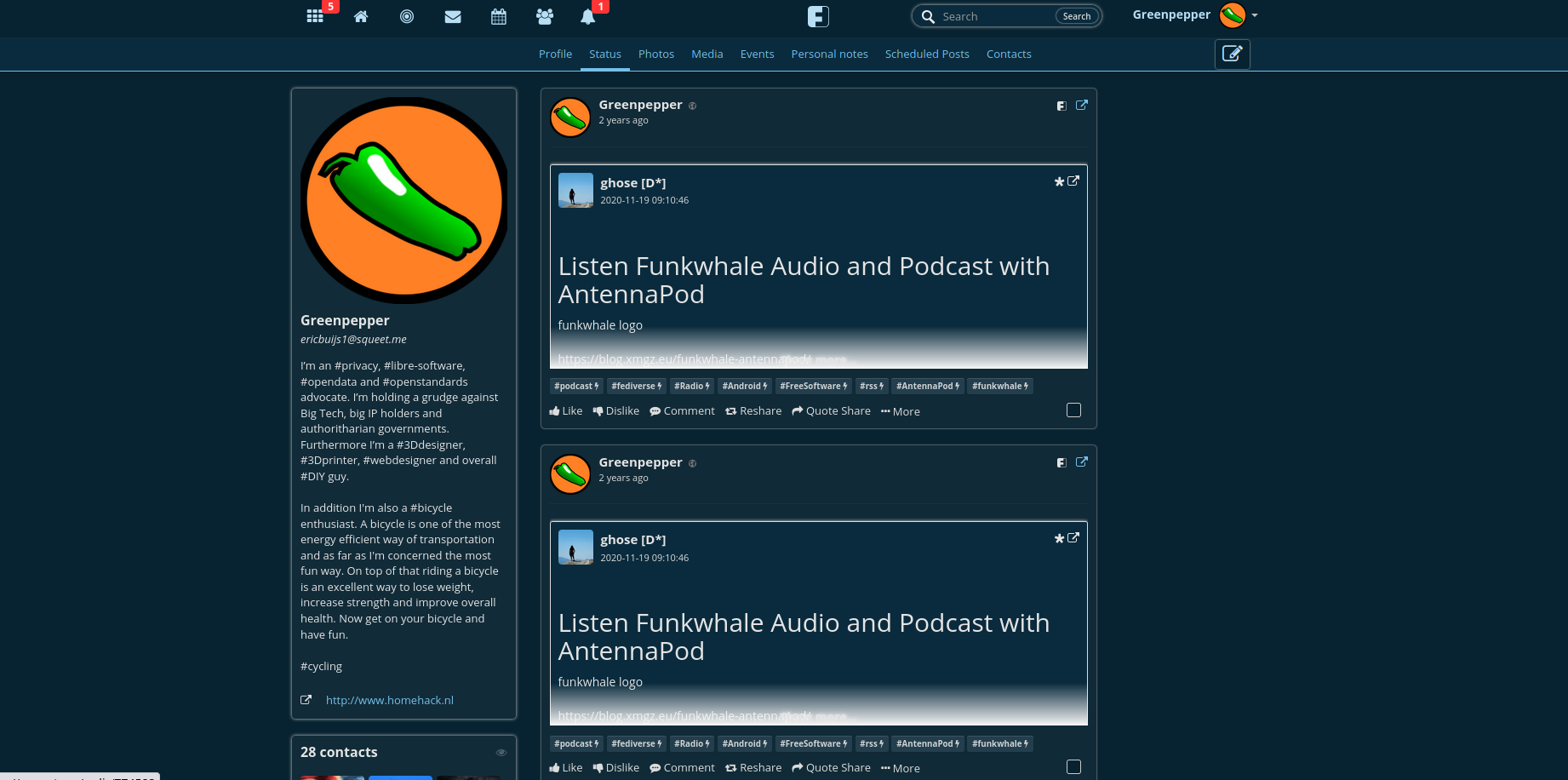The height and width of the screenshot is (780, 1568).
Task: Click #AntennaPod tag on second post
Action: [x=928, y=743]
